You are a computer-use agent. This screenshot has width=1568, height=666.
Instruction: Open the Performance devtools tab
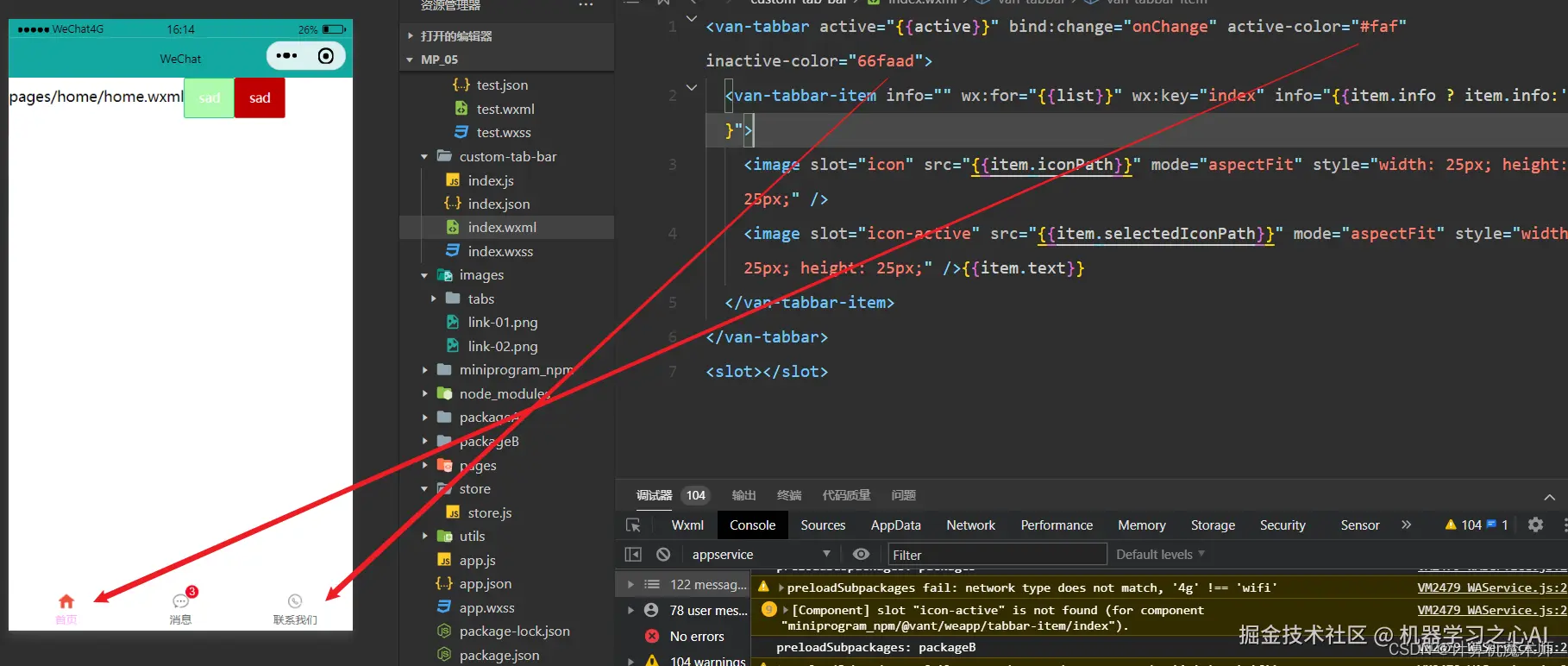coord(1057,525)
